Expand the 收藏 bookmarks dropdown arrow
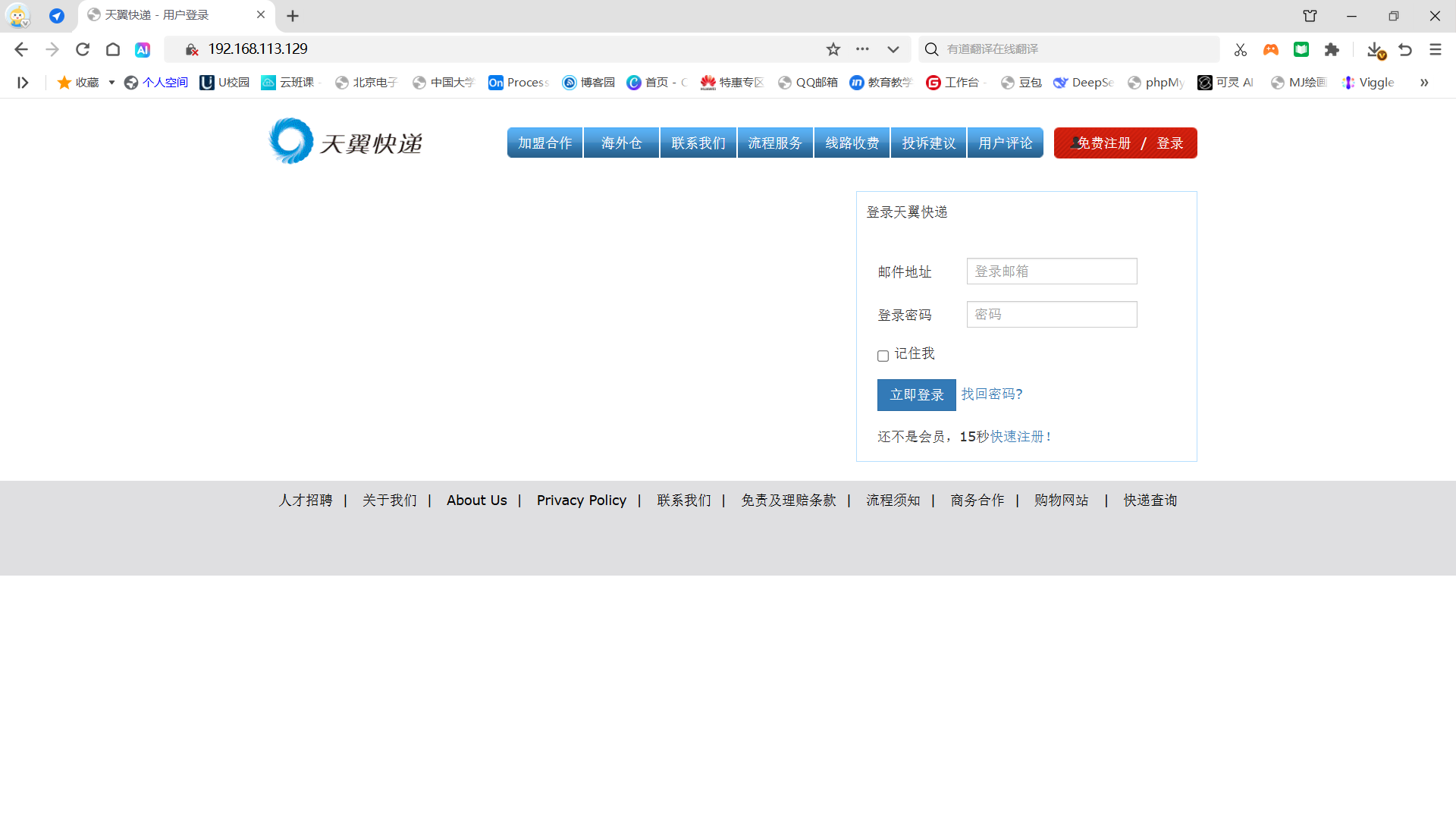 pos(111,82)
